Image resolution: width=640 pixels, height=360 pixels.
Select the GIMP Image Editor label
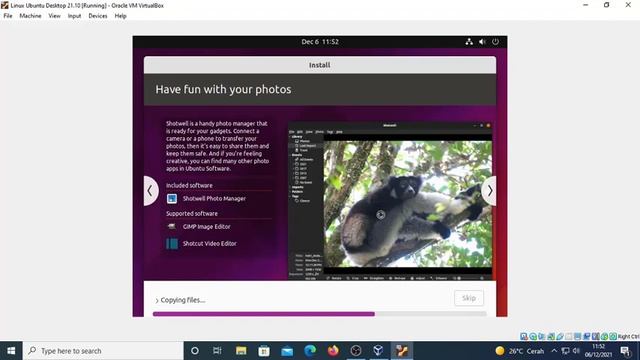(207, 227)
